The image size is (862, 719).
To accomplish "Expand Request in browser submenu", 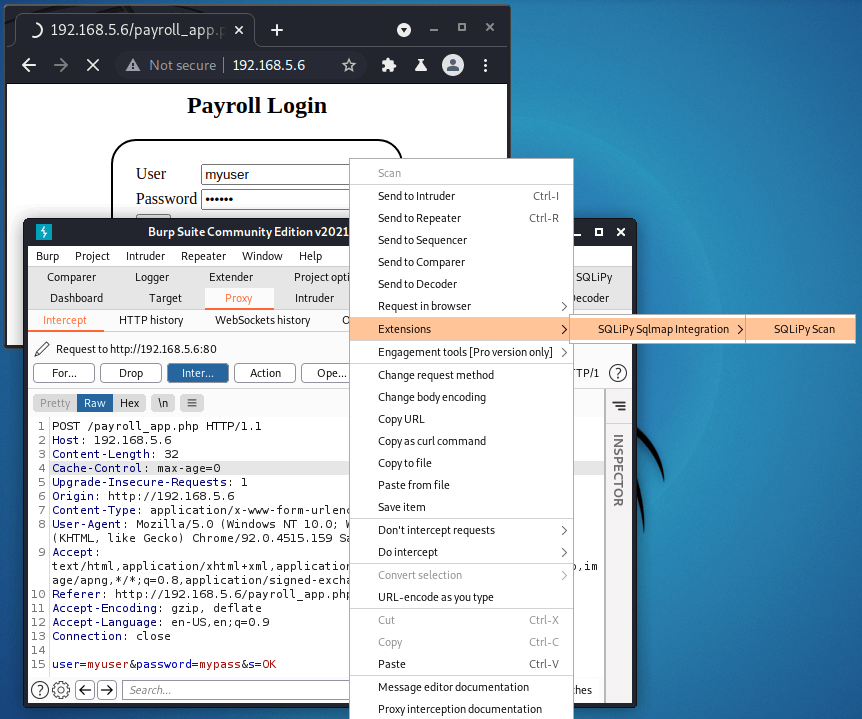I will pos(461,306).
